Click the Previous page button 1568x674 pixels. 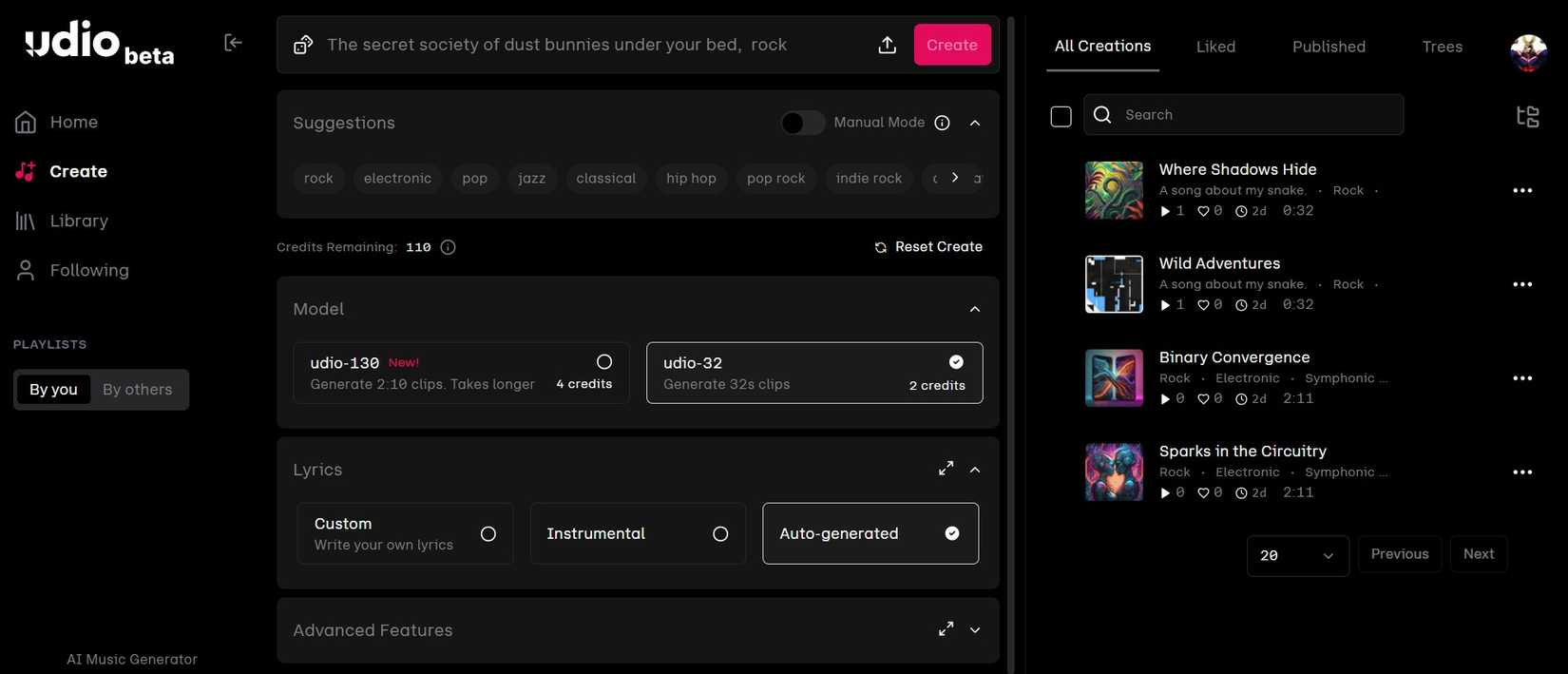pyautogui.click(x=1400, y=554)
